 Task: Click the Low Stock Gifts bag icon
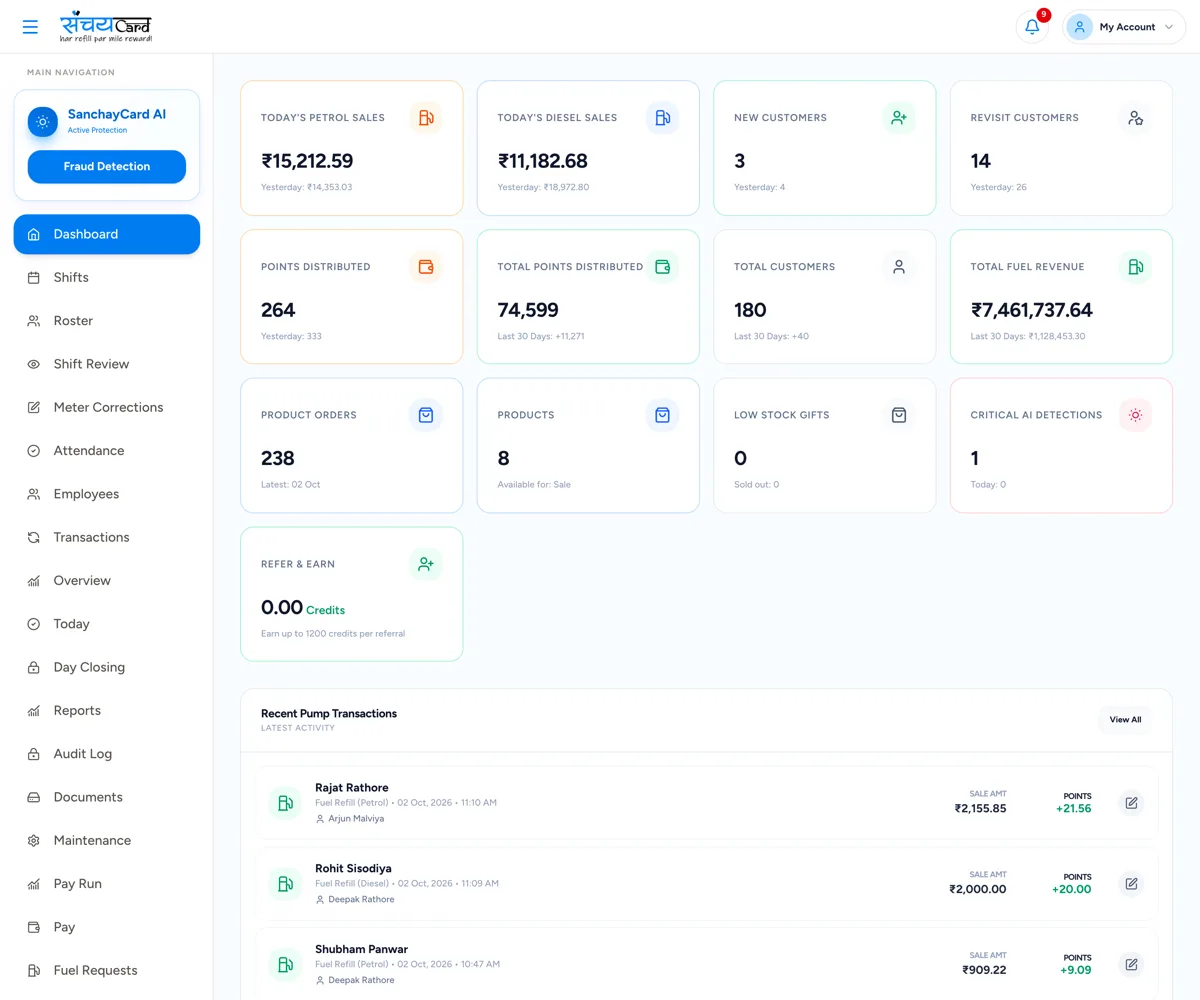(x=899, y=415)
